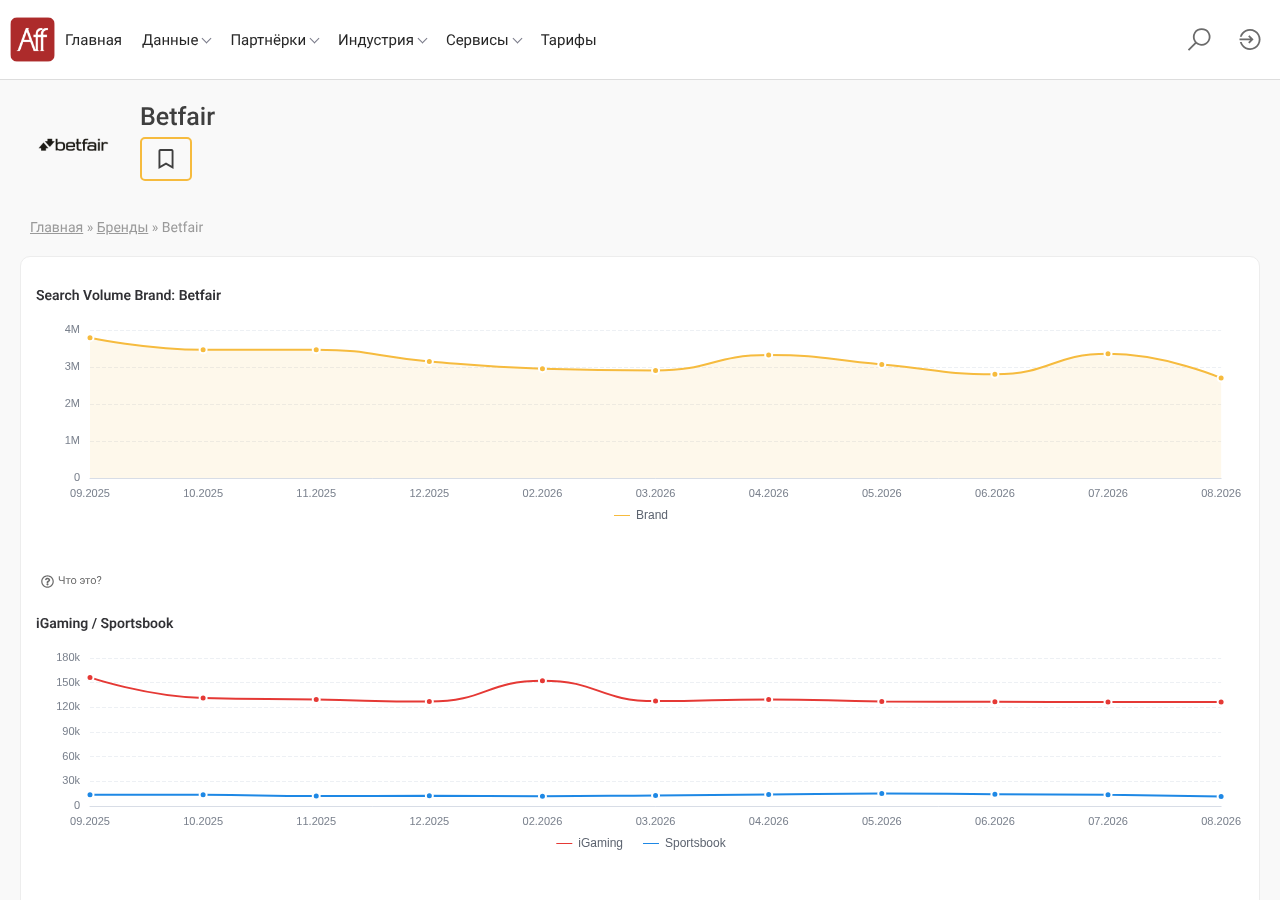Click the 08.2026 point on Brand chart
Image resolution: width=1280 pixels, height=900 pixels.
click(x=1221, y=378)
